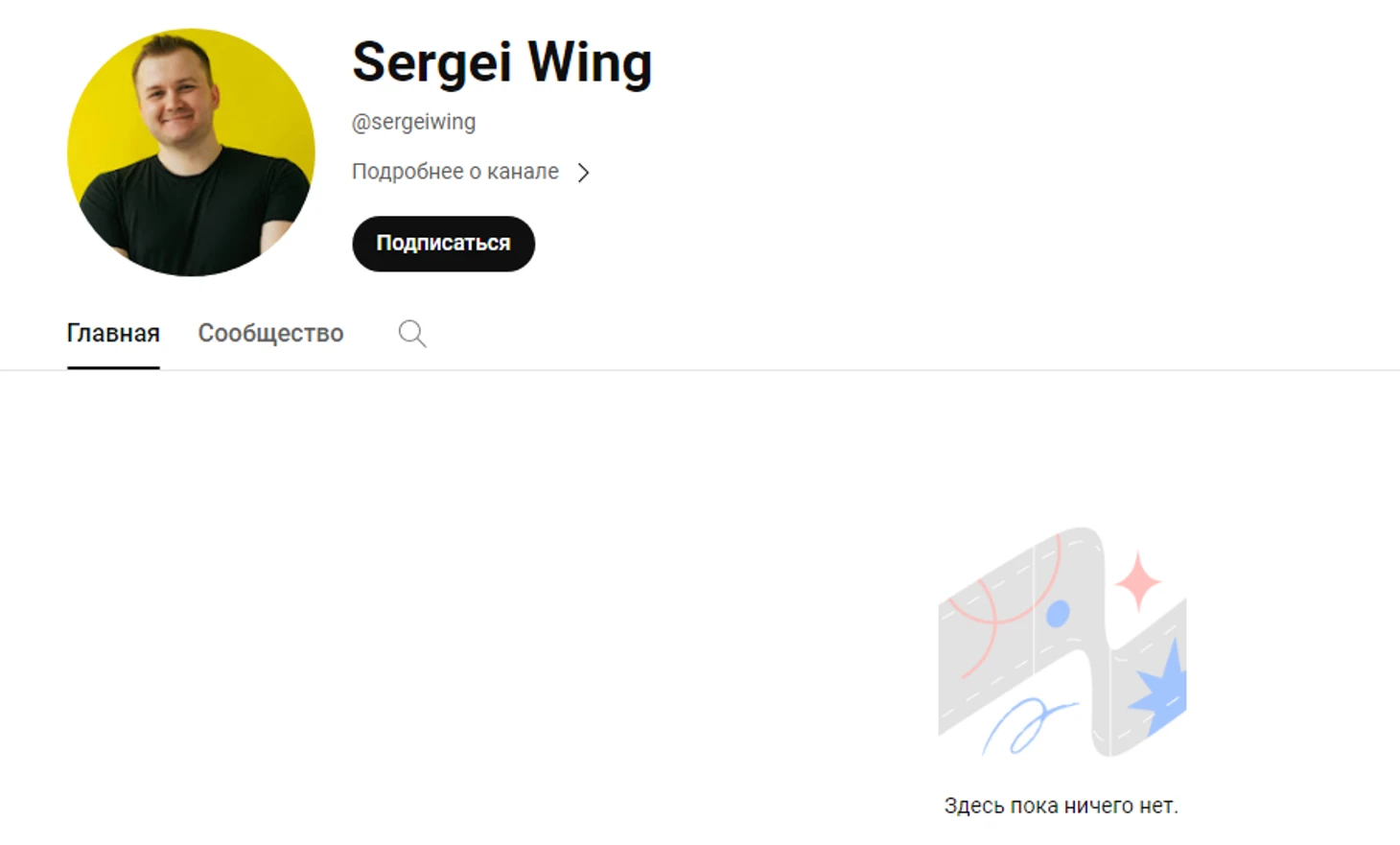This screenshot has width=1400, height=845.
Task: Subscribe using the Подписаться button
Action: [x=443, y=244]
